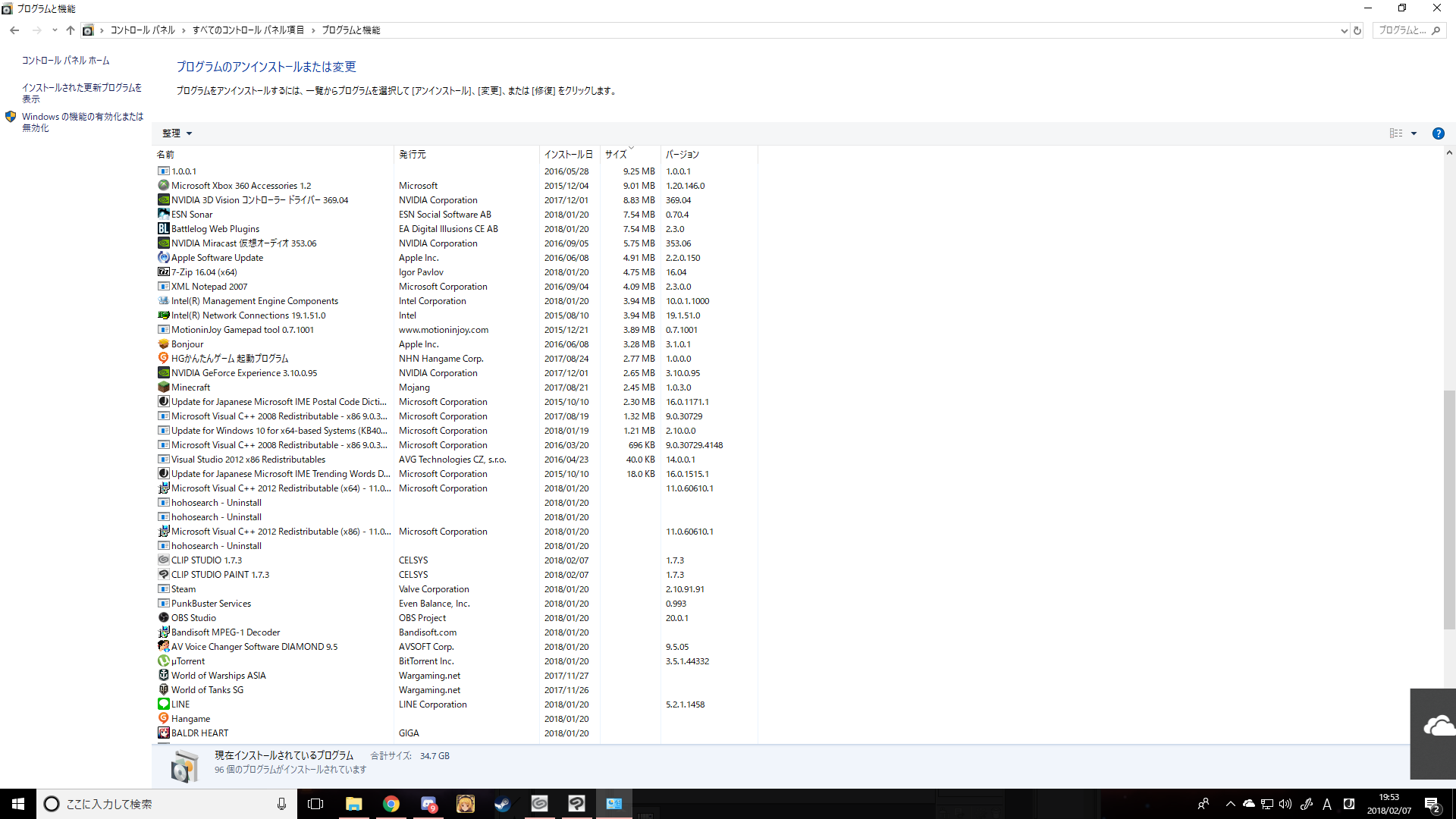
Task: Select the Minecraft program entry
Action: pyautogui.click(x=190, y=388)
